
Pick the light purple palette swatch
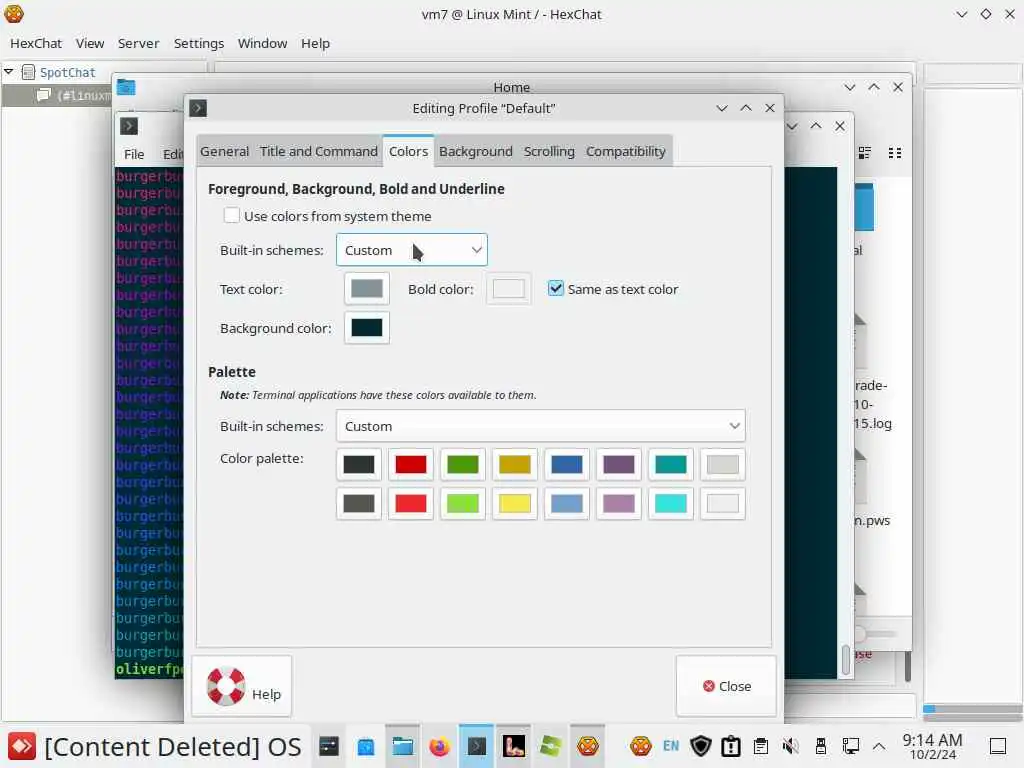coord(618,504)
